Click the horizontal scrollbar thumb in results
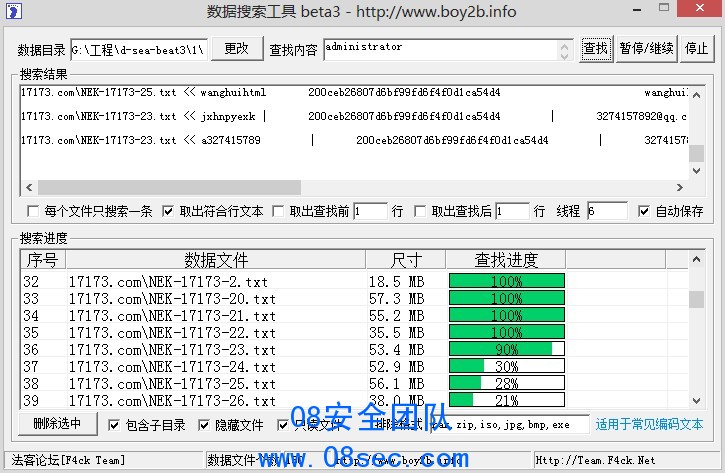Screen dimensions: 725x473 pyautogui.click(x=169, y=187)
